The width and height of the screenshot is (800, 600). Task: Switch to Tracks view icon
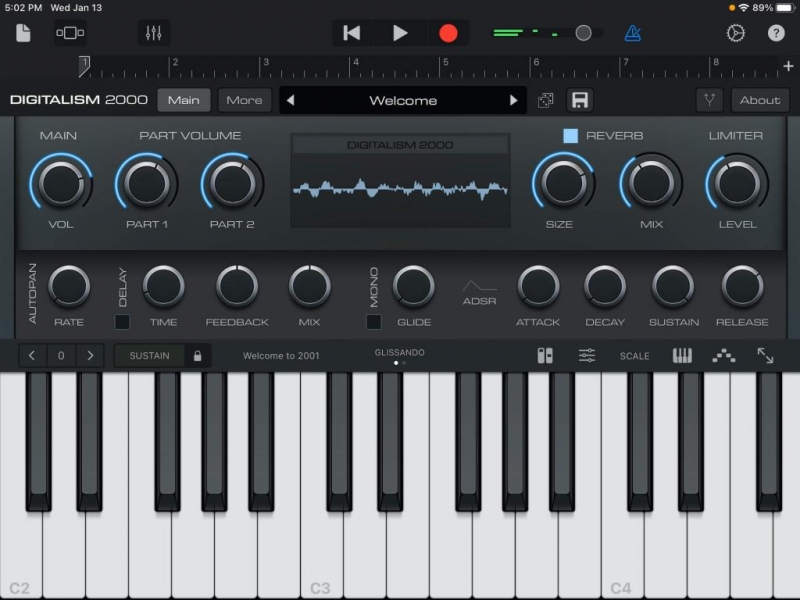(70, 33)
